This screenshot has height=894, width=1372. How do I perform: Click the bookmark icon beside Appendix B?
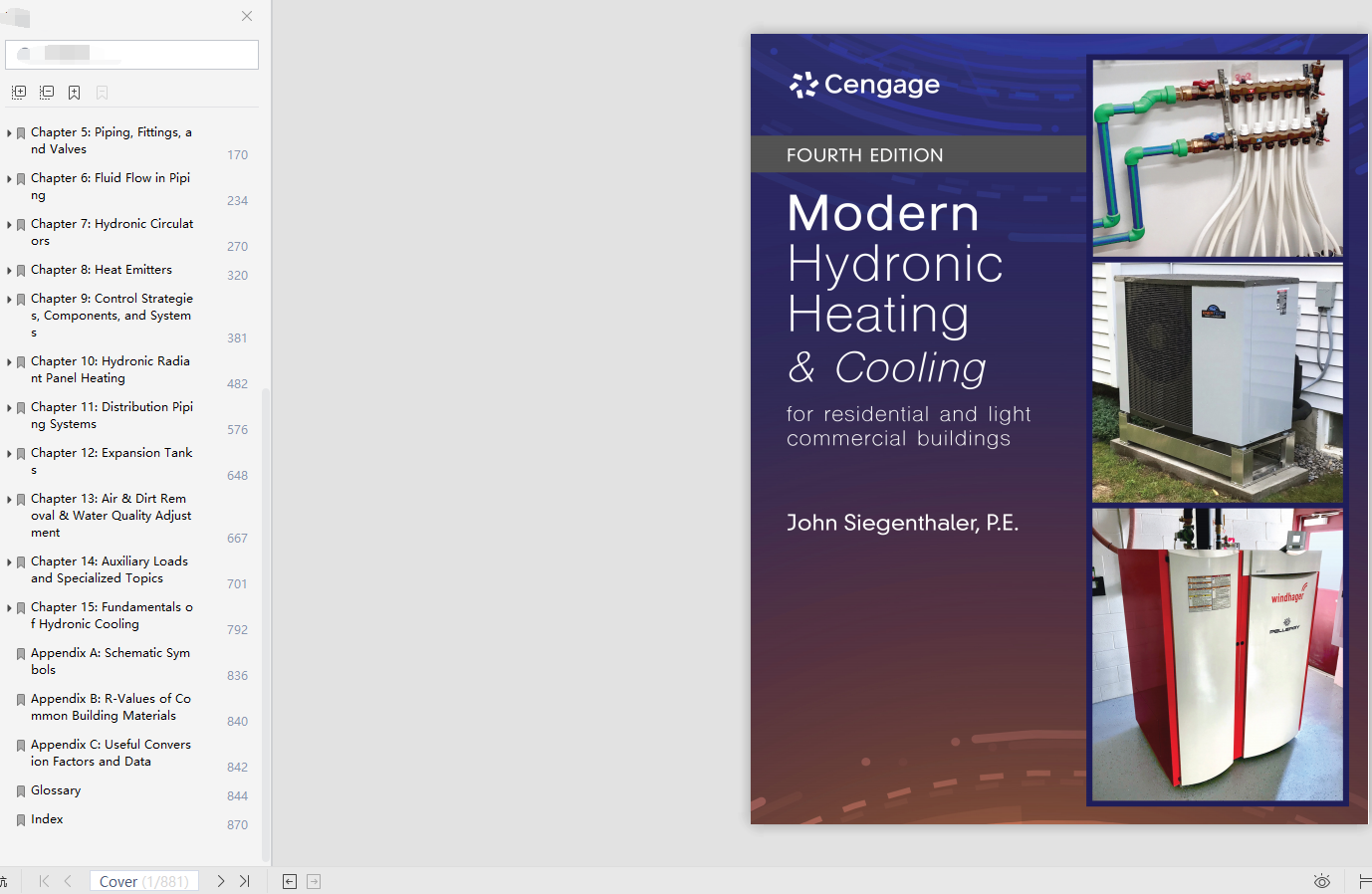pyautogui.click(x=21, y=700)
